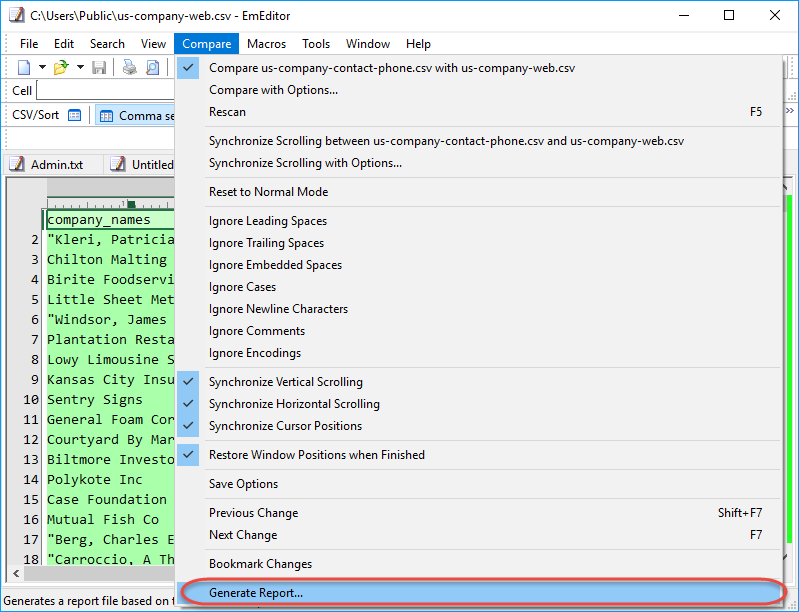
Task: Click the "Mutual Fish Co" row
Action: pos(110,519)
